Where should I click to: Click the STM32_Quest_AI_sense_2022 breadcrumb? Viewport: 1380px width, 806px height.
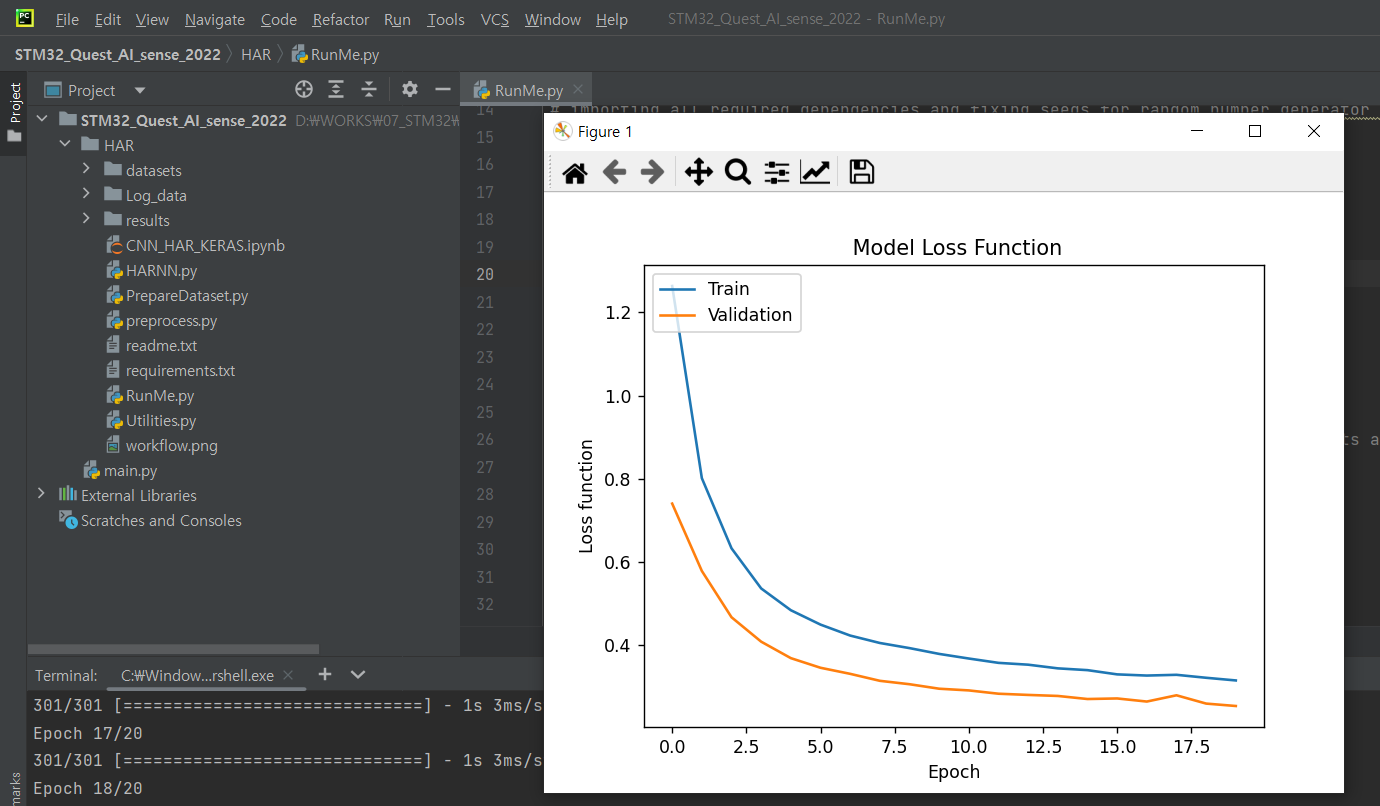click(x=117, y=54)
